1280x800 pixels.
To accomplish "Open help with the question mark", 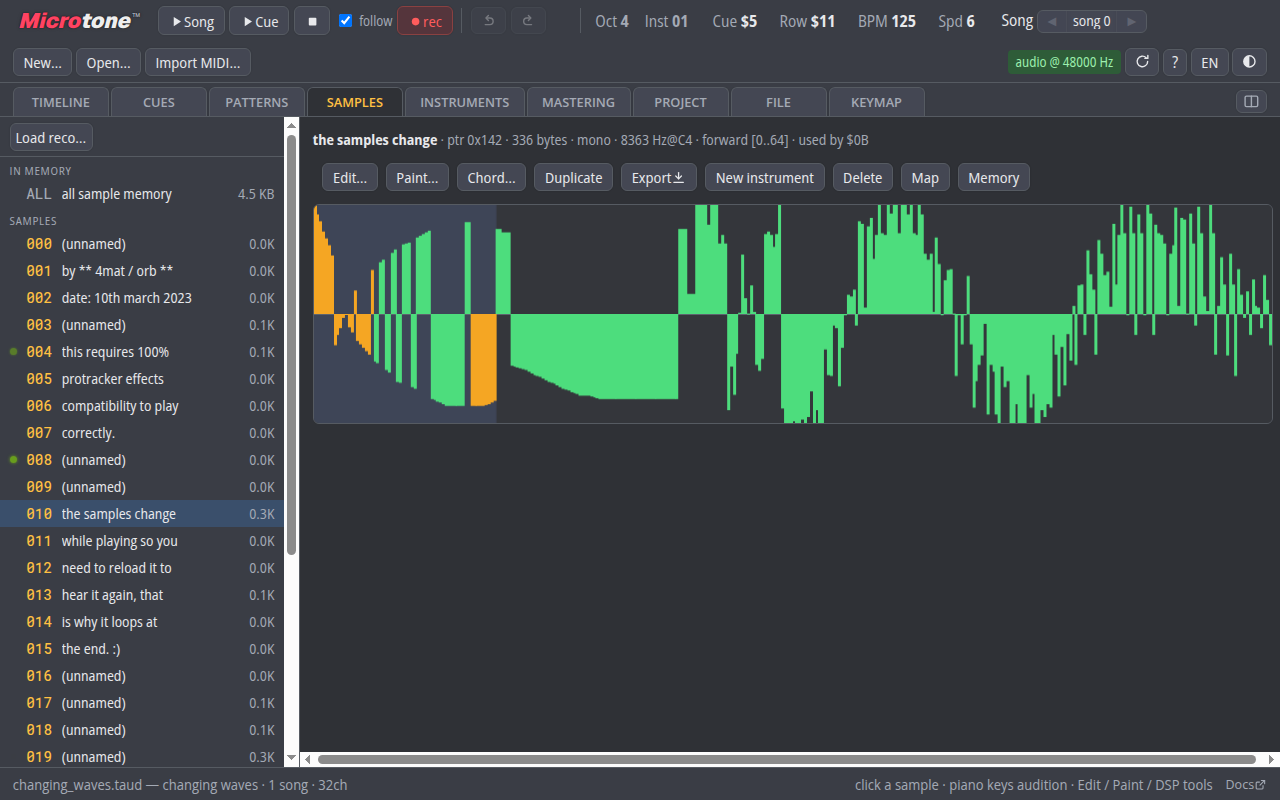I will pyautogui.click(x=1175, y=62).
